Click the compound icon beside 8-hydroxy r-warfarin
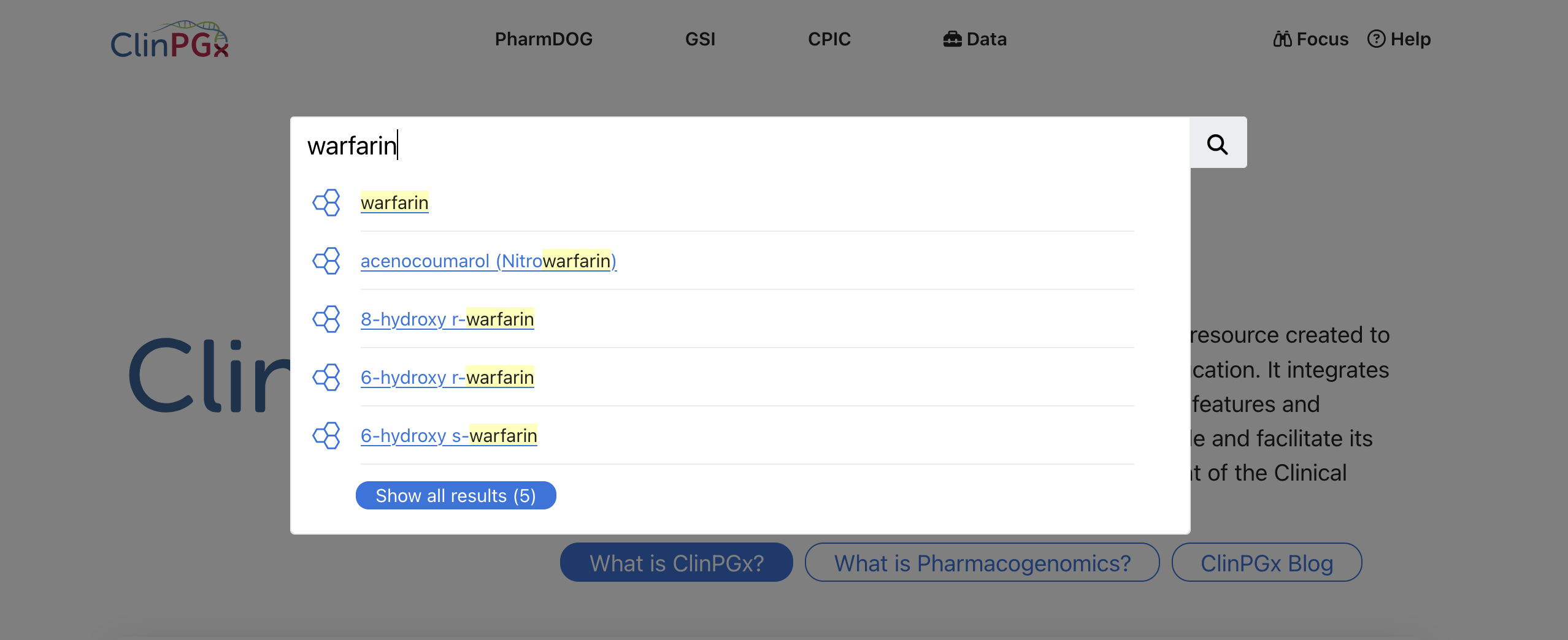1568x640 pixels. pyautogui.click(x=327, y=319)
